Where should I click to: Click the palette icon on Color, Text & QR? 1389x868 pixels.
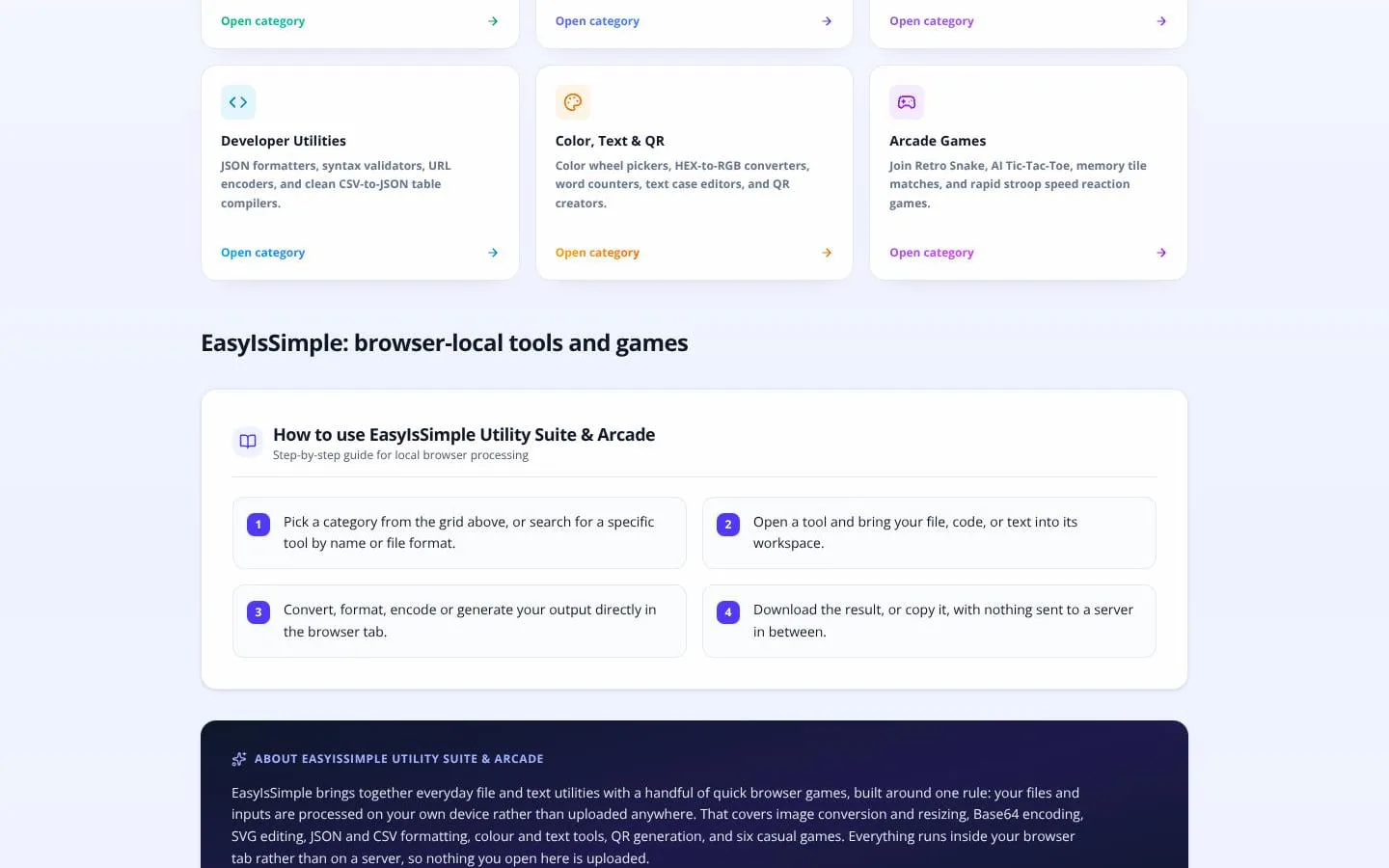click(x=573, y=102)
